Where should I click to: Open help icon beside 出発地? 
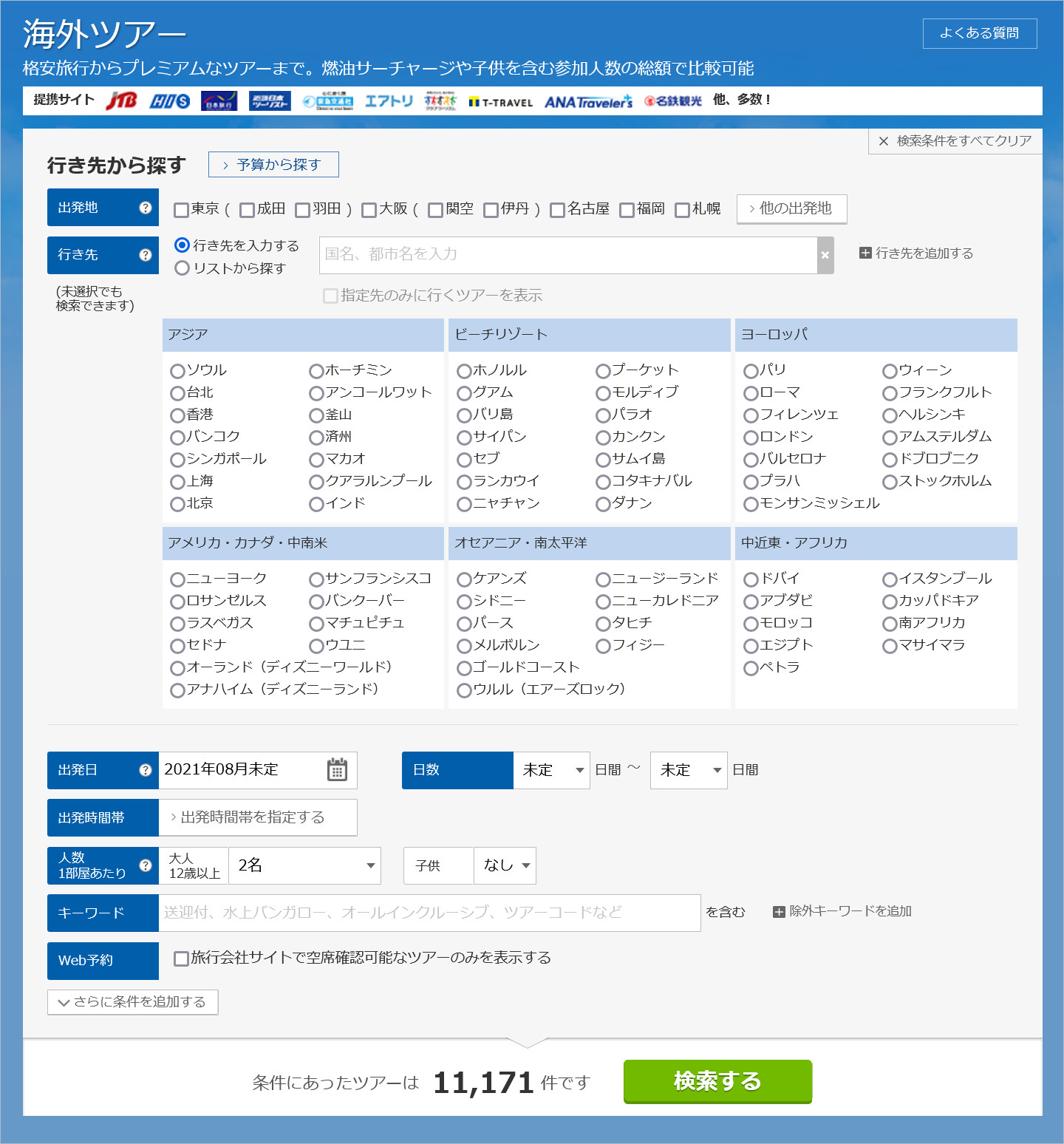146,208
